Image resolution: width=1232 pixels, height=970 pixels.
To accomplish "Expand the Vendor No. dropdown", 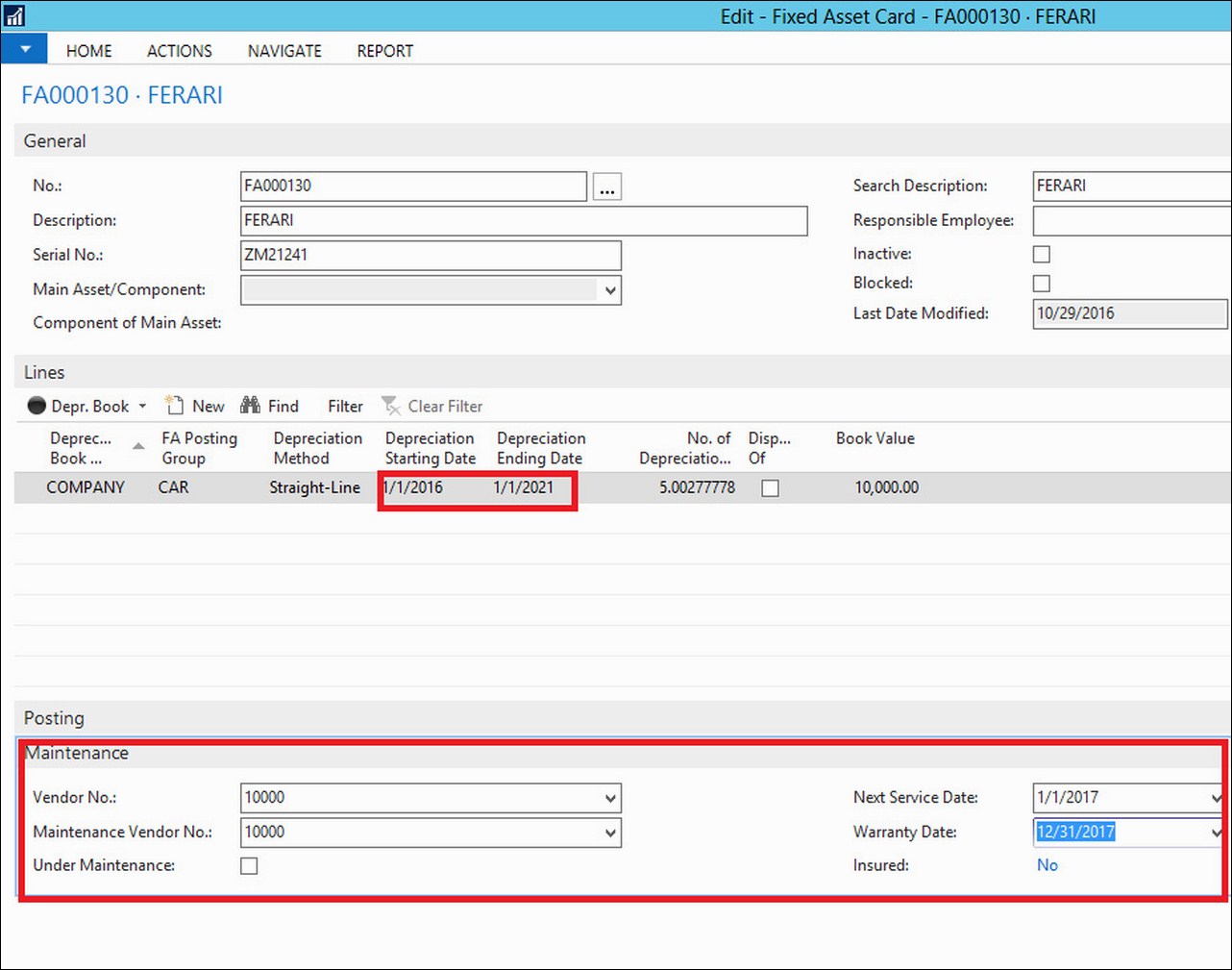I will point(610,798).
